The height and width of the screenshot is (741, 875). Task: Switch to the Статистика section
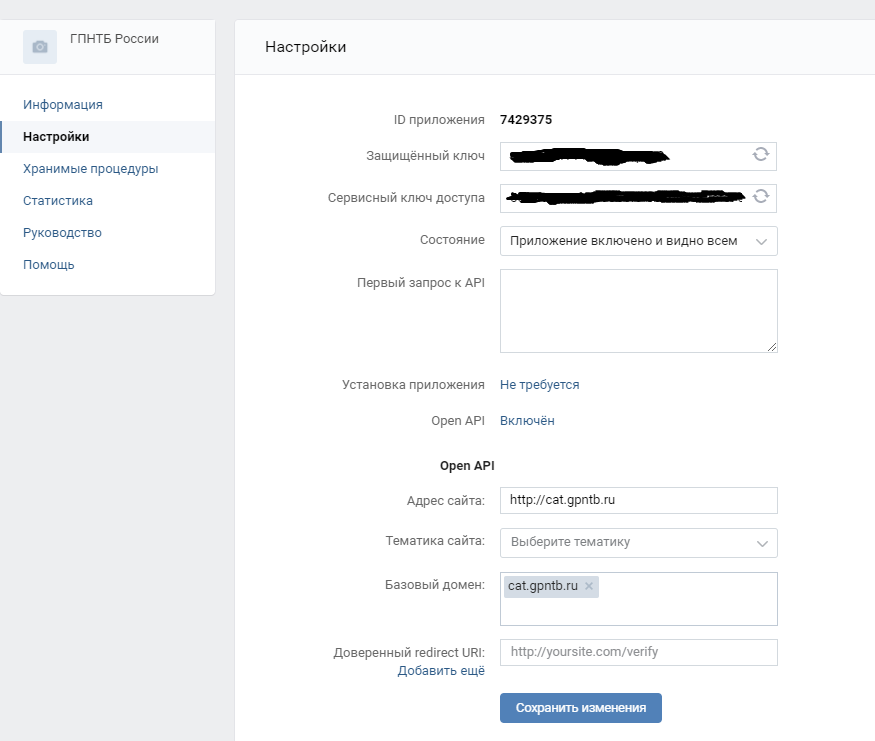click(58, 201)
